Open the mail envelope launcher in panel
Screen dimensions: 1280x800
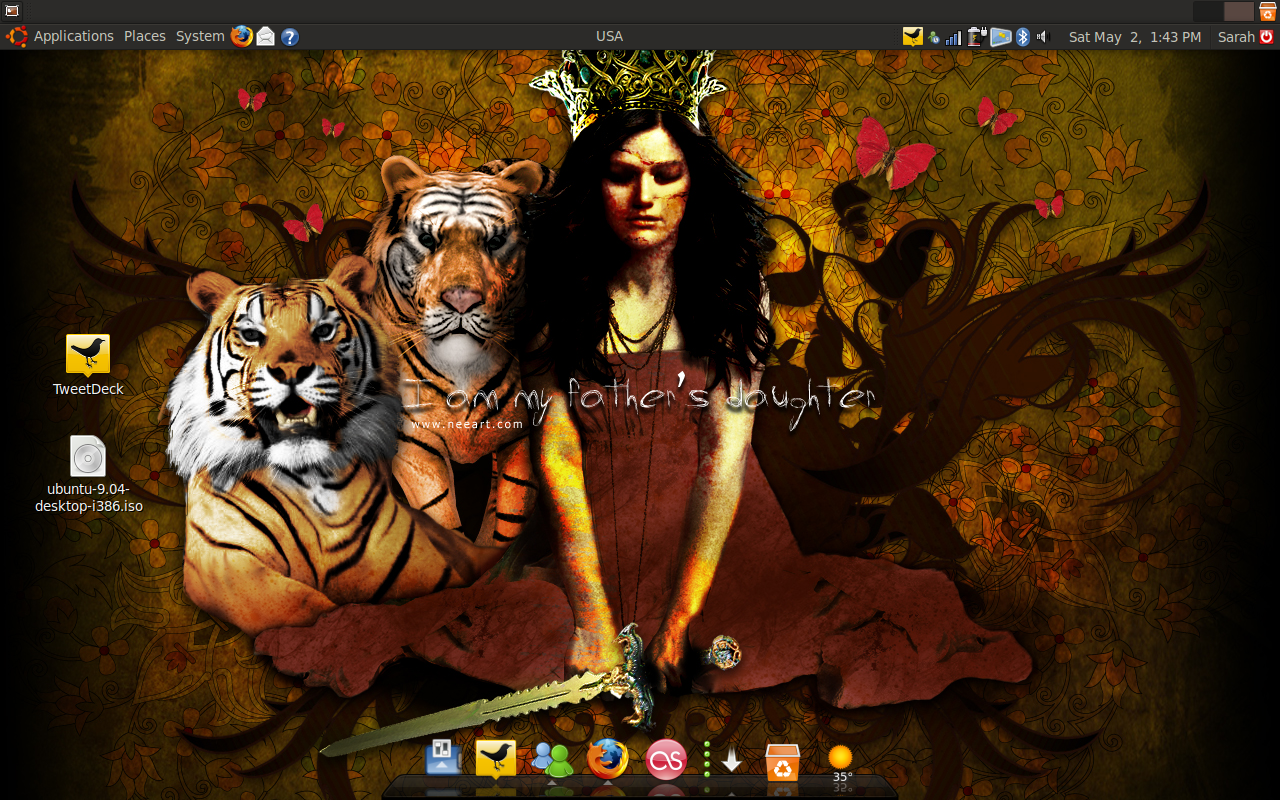click(265, 37)
